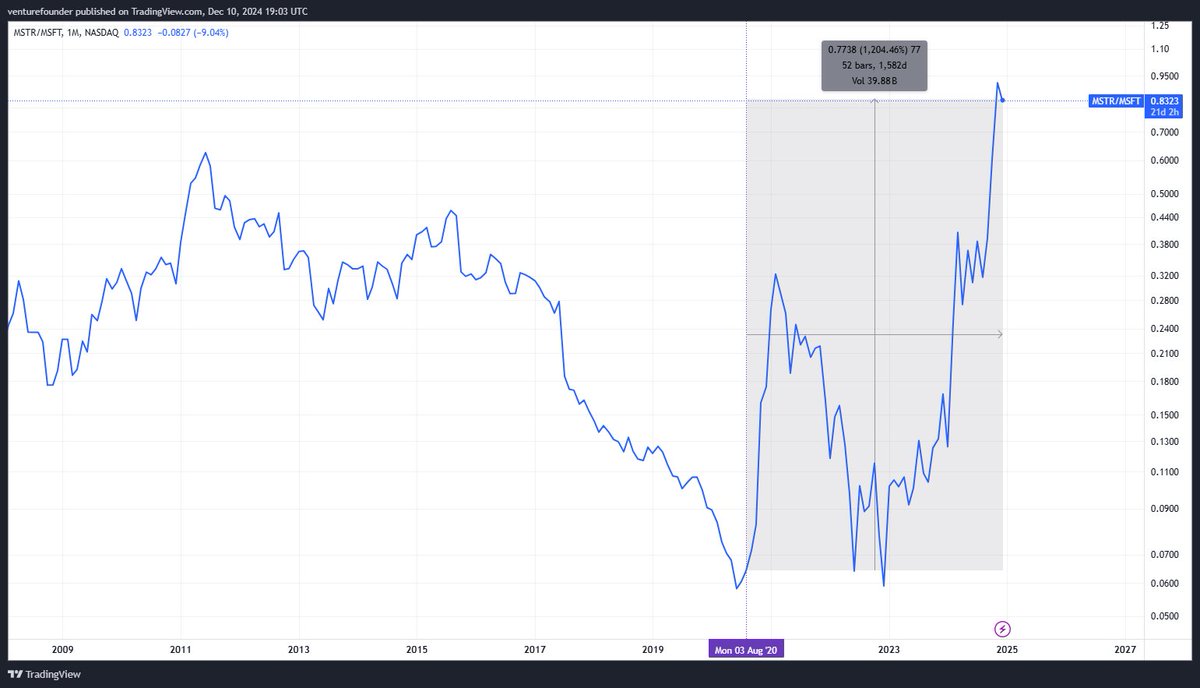Click the 2025 label on the time axis

tap(1006, 649)
